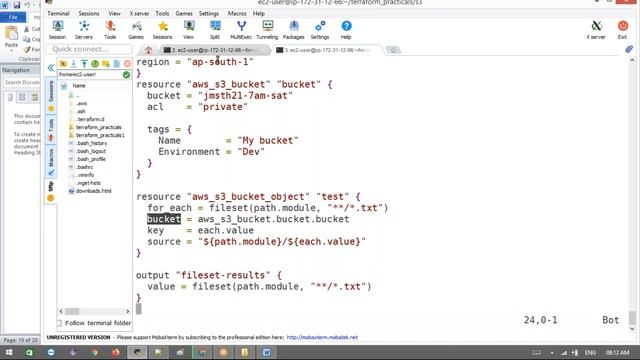Select the terraform_practicals1 folder

[100, 135]
